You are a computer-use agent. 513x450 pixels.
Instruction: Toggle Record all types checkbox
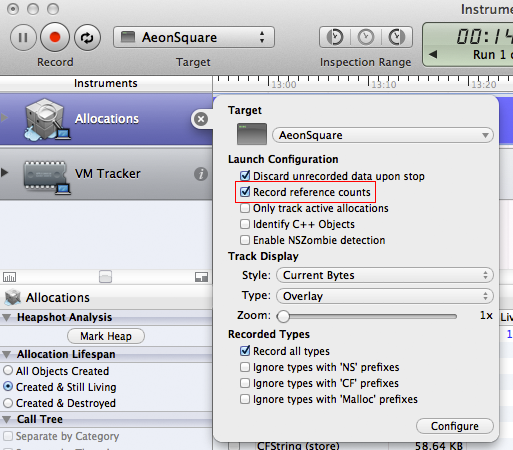pos(245,351)
